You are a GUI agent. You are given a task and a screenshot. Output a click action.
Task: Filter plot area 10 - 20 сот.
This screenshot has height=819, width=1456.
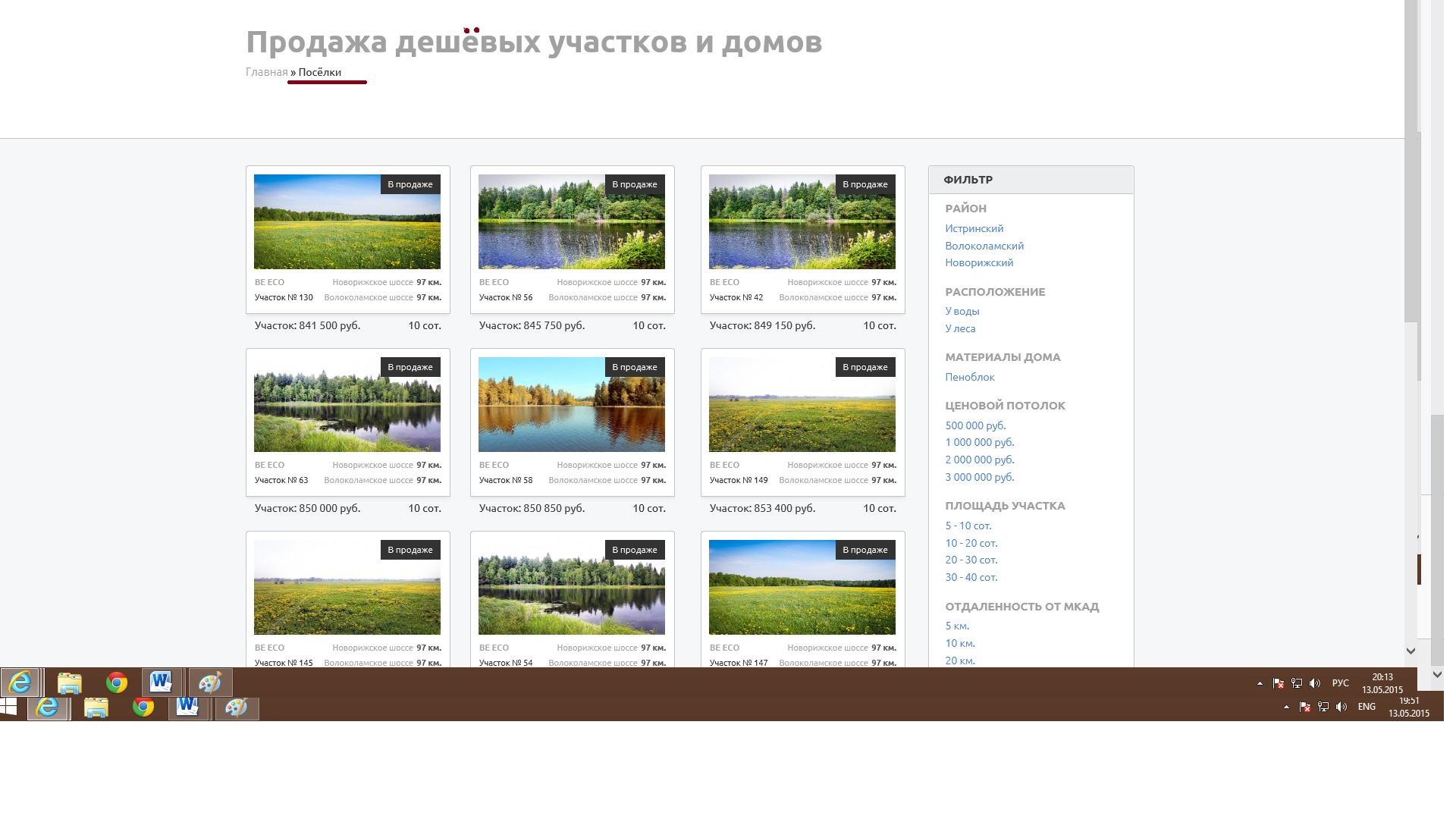tap(971, 543)
